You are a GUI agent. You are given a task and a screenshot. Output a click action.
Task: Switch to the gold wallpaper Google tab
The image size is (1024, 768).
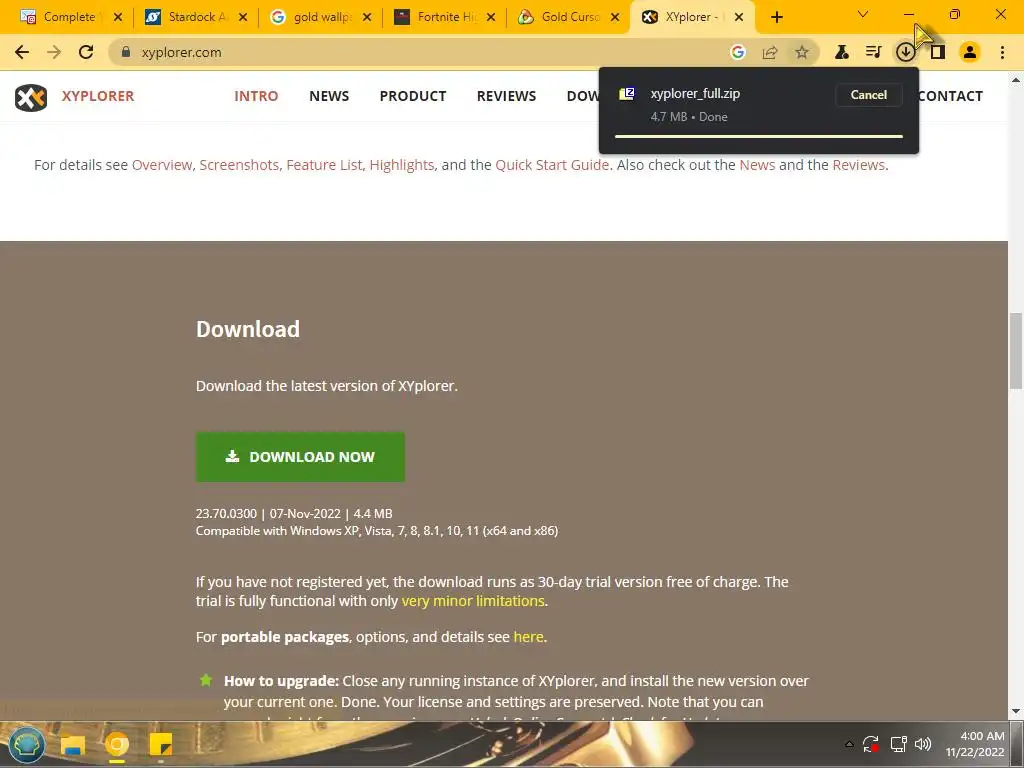click(x=321, y=17)
